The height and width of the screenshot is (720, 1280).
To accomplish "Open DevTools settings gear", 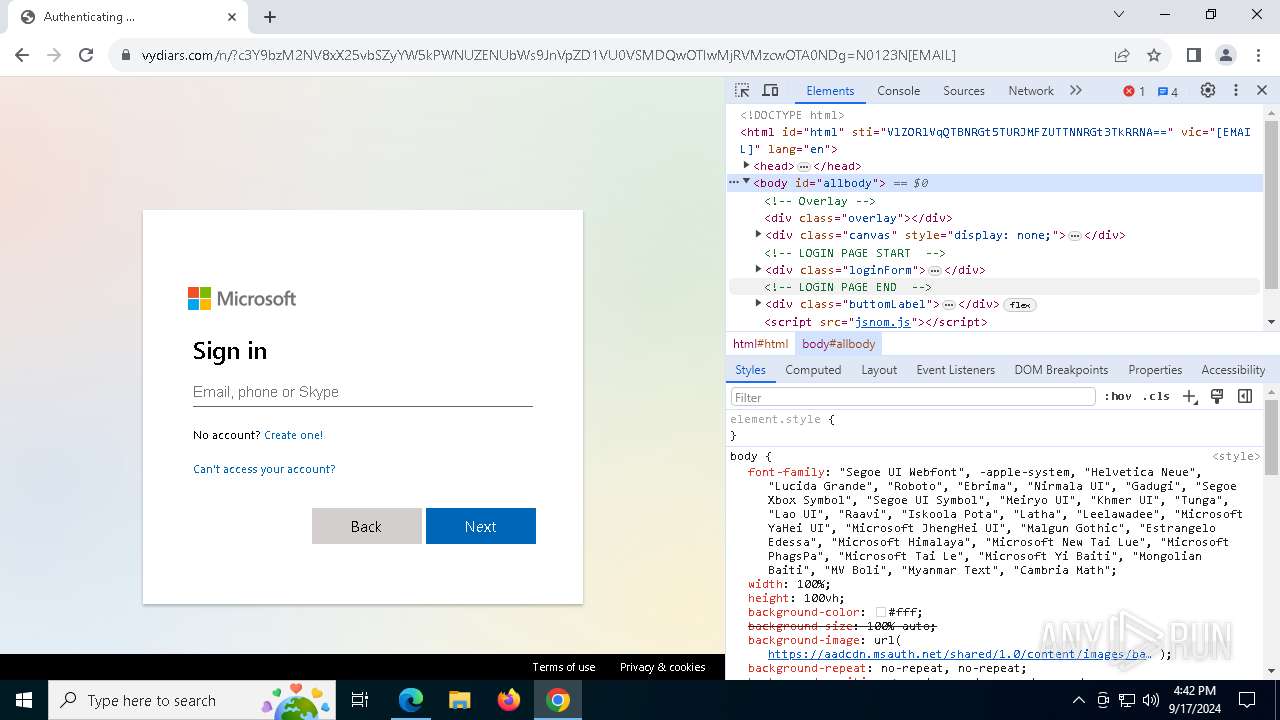I will [1208, 90].
